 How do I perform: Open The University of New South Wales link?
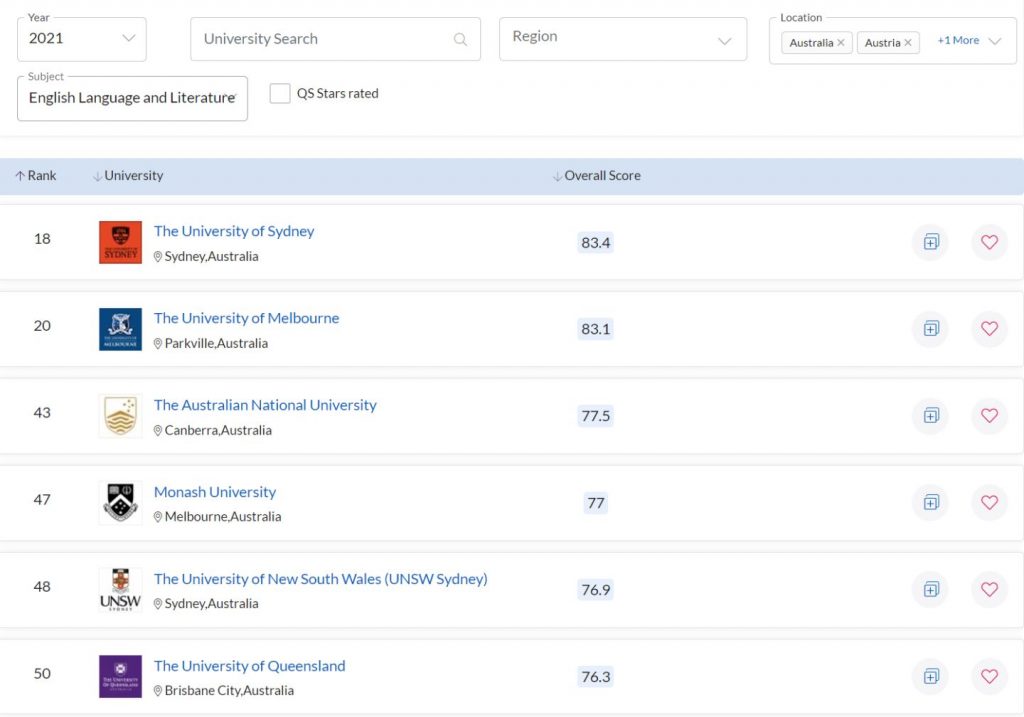pyautogui.click(x=321, y=579)
